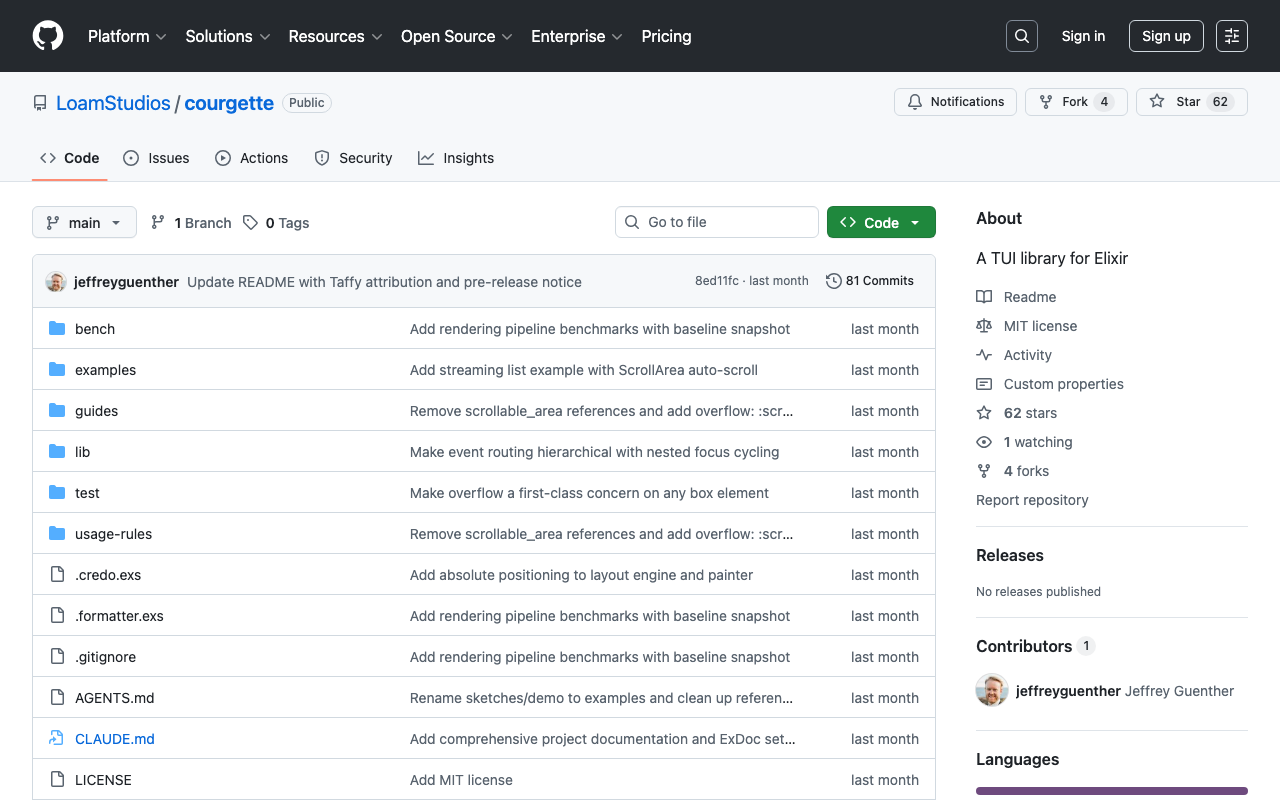Click the GitHub home logo
This screenshot has width=1280, height=800.
[x=47, y=36]
